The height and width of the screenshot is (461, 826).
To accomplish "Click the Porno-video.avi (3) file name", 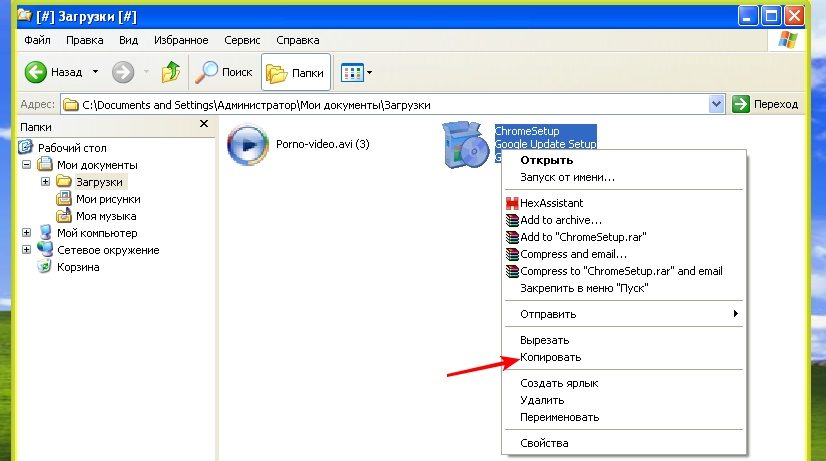I will [322, 144].
